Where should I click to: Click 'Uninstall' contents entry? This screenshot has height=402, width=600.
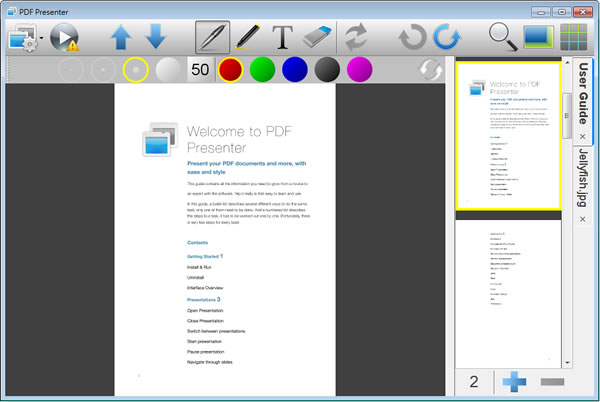click(195, 277)
